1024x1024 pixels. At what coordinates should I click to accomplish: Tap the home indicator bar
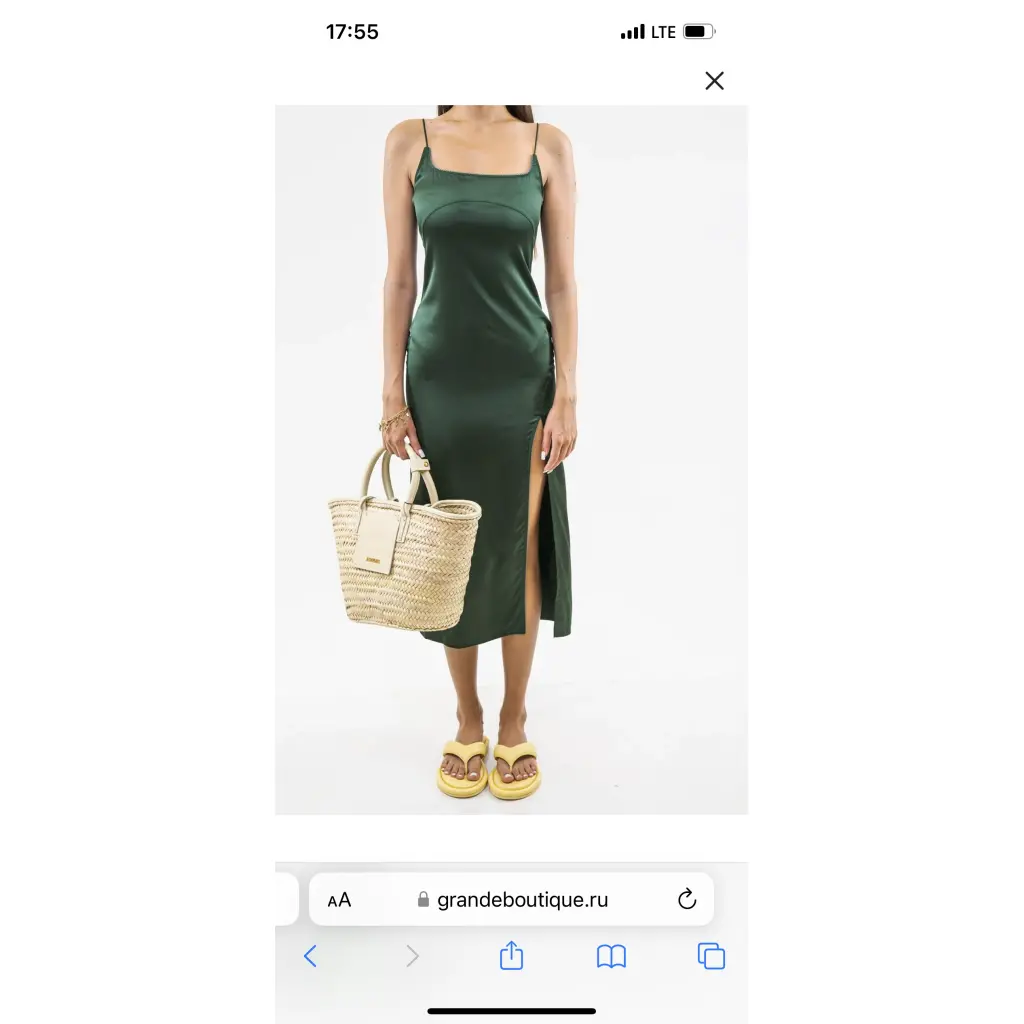pyautogui.click(x=511, y=1011)
